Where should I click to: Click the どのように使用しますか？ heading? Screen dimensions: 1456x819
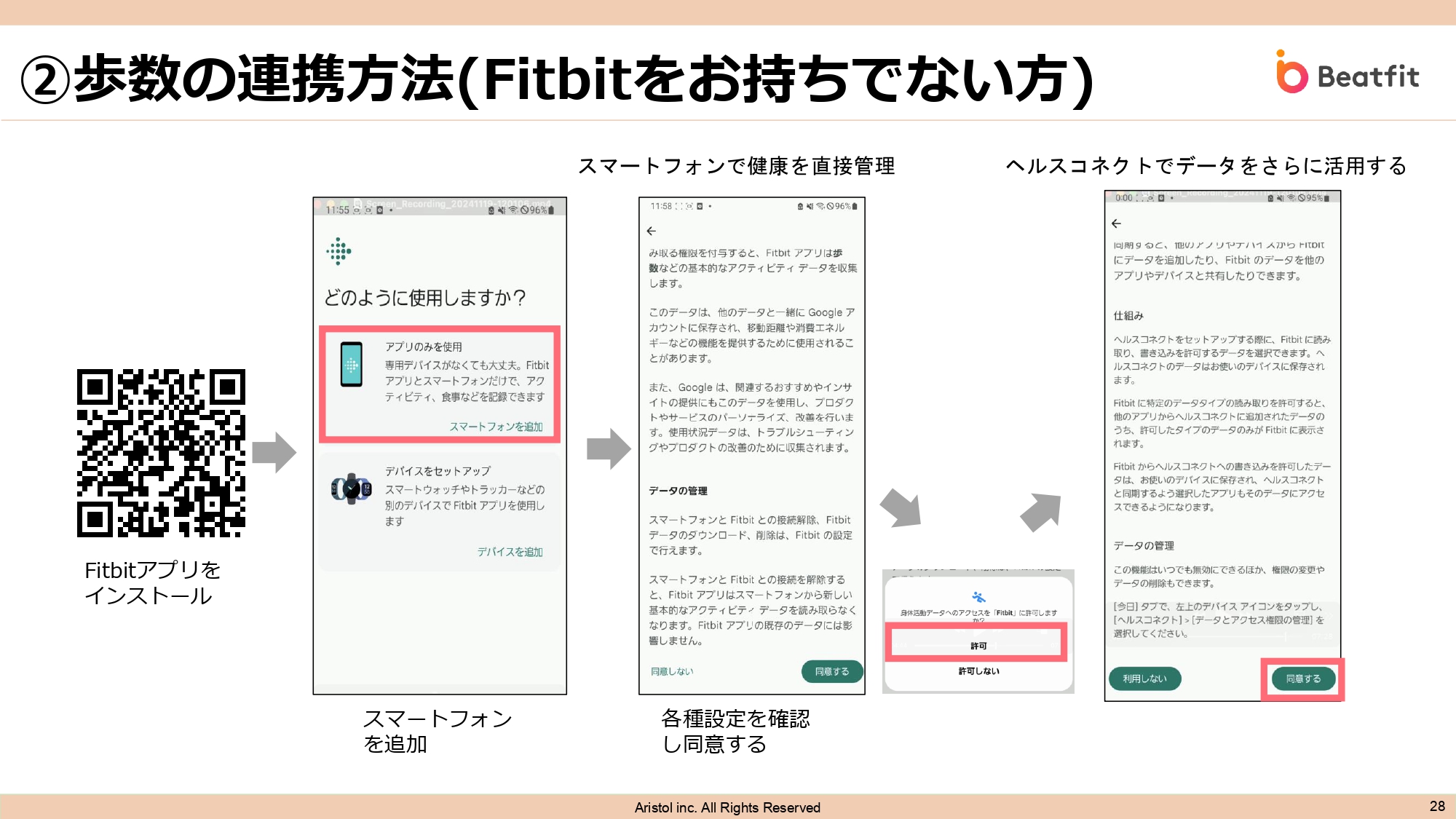click(x=424, y=298)
